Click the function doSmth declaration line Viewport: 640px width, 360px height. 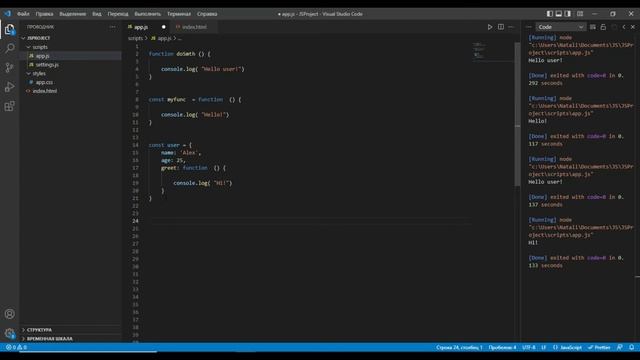tap(180, 54)
